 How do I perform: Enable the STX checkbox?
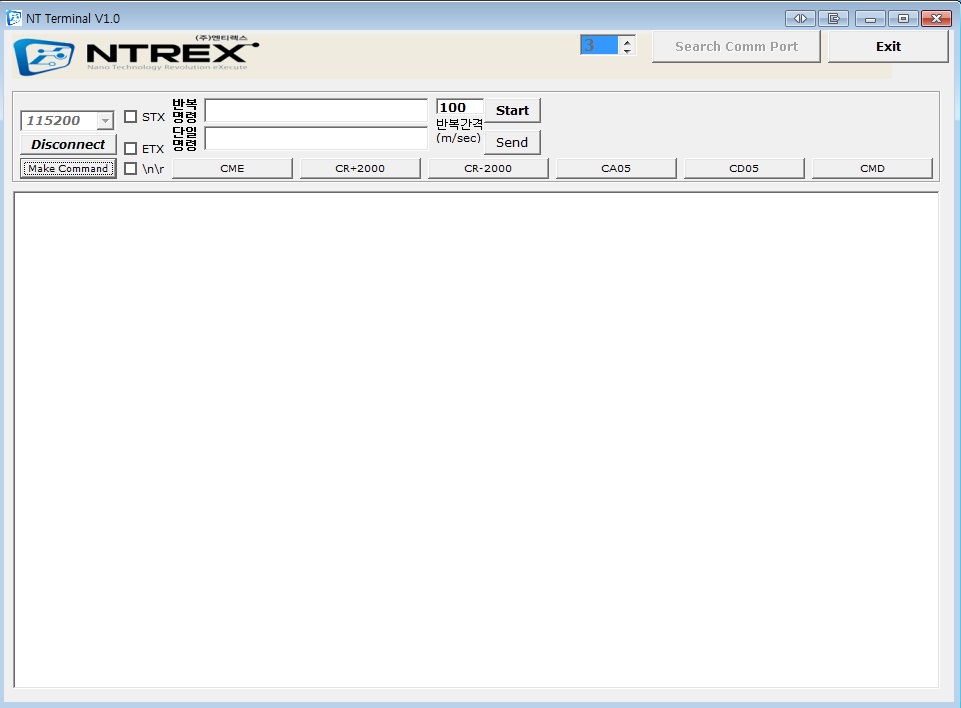[131, 116]
